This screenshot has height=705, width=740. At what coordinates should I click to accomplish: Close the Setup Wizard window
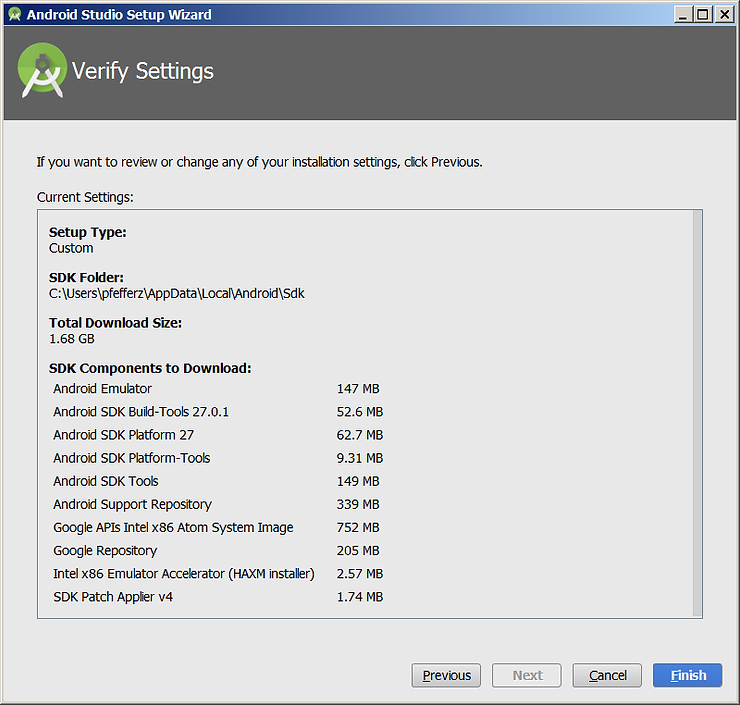tap(724, 15)
